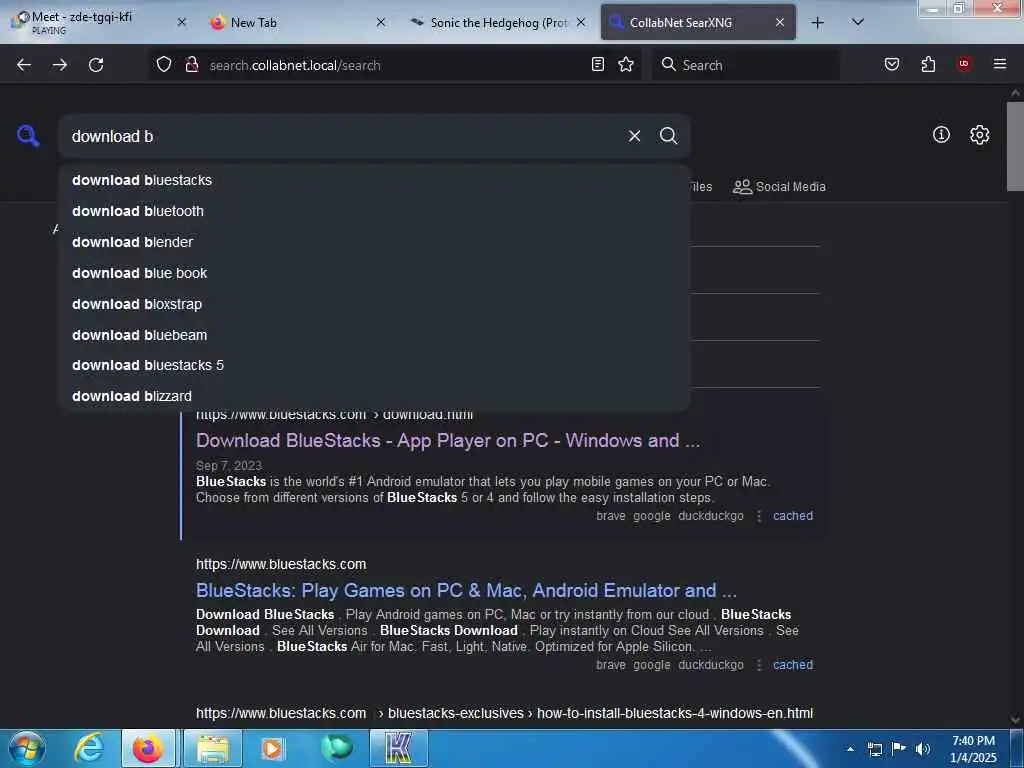The height and width of the screenshot is (768, 1024).
Task: Open Download BlueStacks App Player result
Action: pos(447,441)
